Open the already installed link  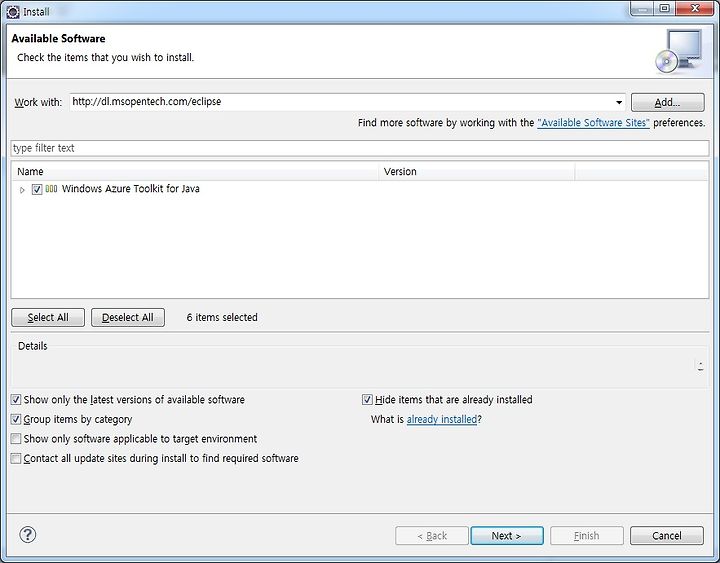pyautogui.click(x=442, y=419)
